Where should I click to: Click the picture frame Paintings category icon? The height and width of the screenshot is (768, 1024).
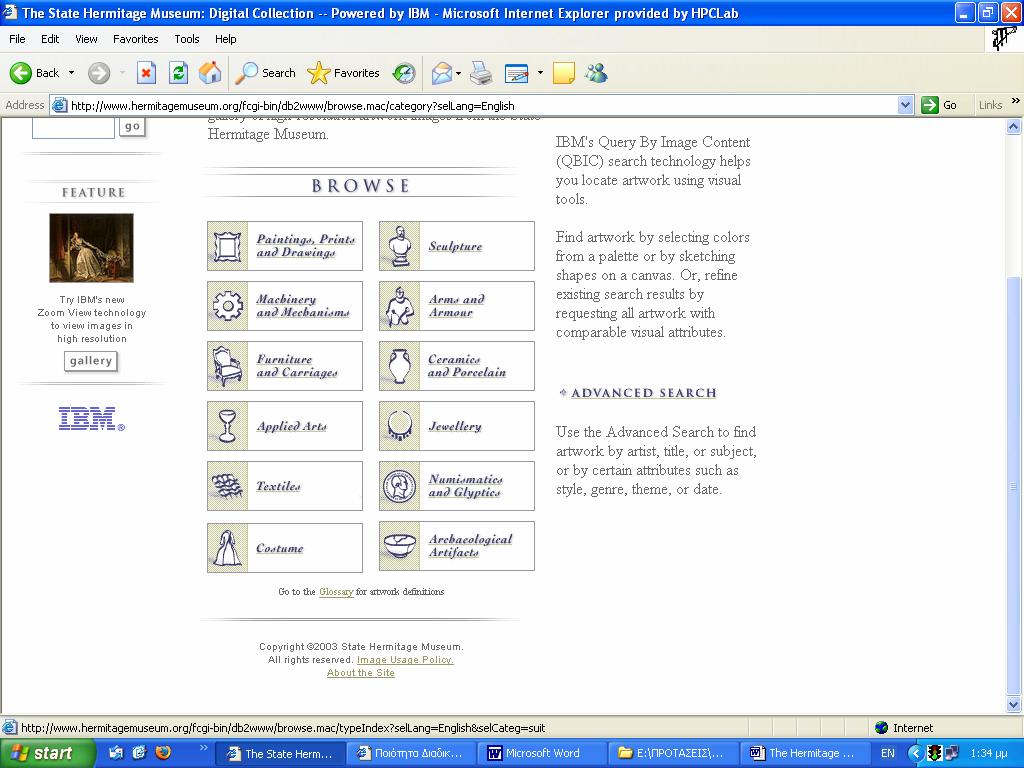[x=227, y=246]
